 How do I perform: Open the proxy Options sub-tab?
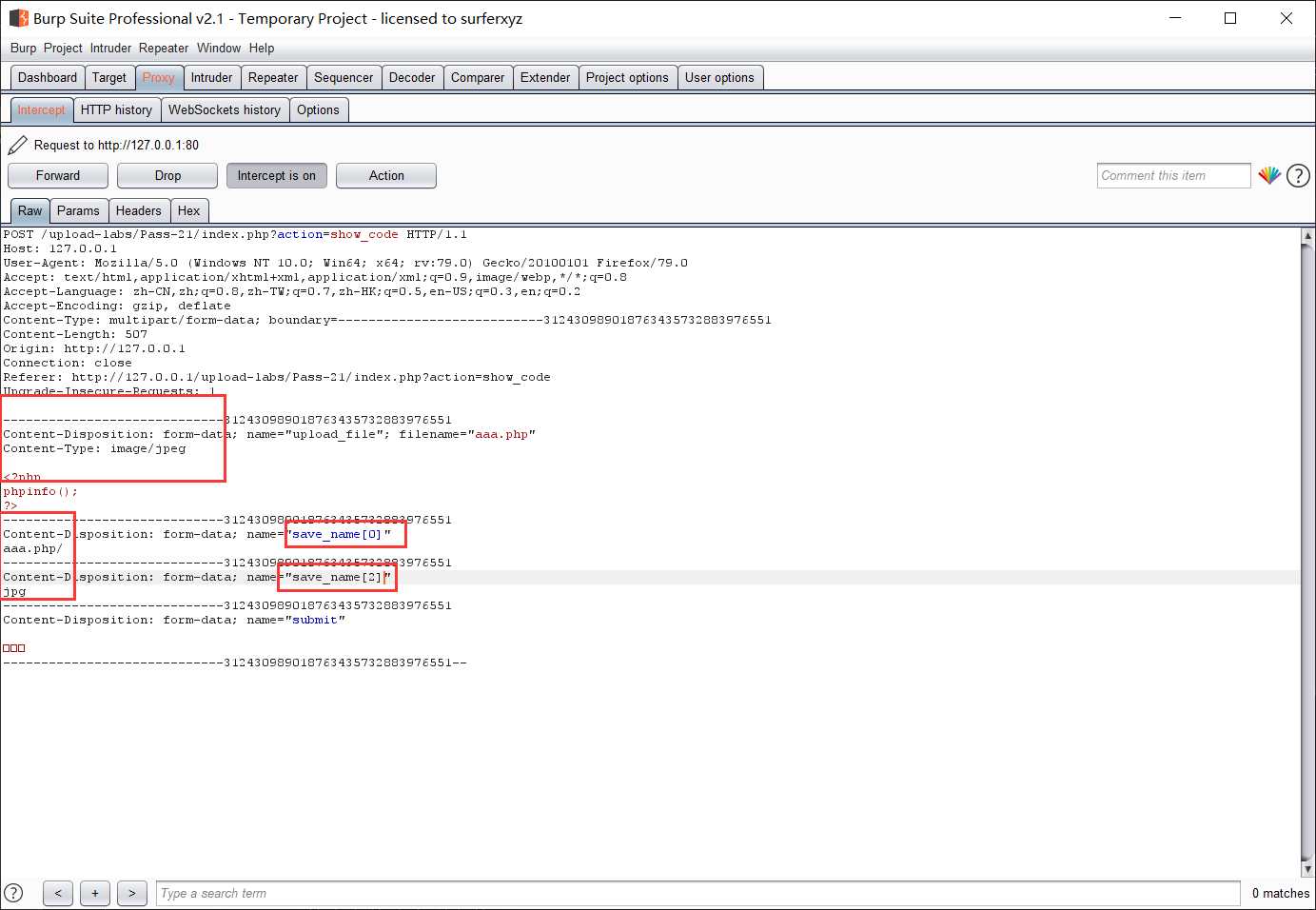(318, 110)
